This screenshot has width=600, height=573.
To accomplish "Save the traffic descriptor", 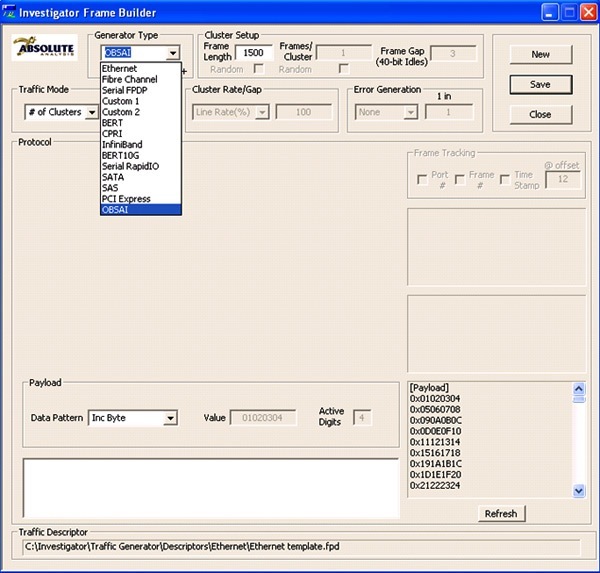I will click(x=541, y=84).
